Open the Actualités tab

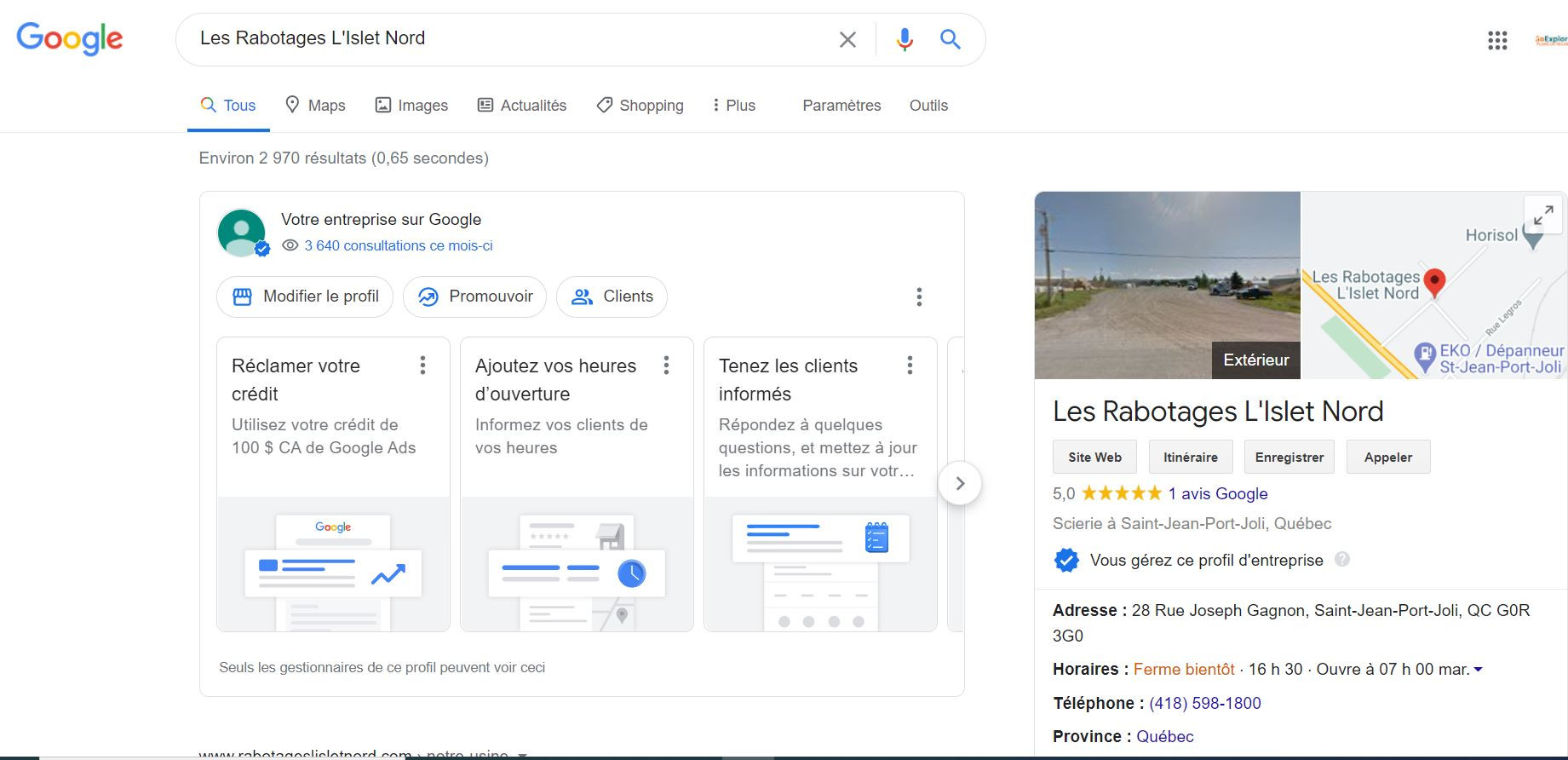pos(522,106)
